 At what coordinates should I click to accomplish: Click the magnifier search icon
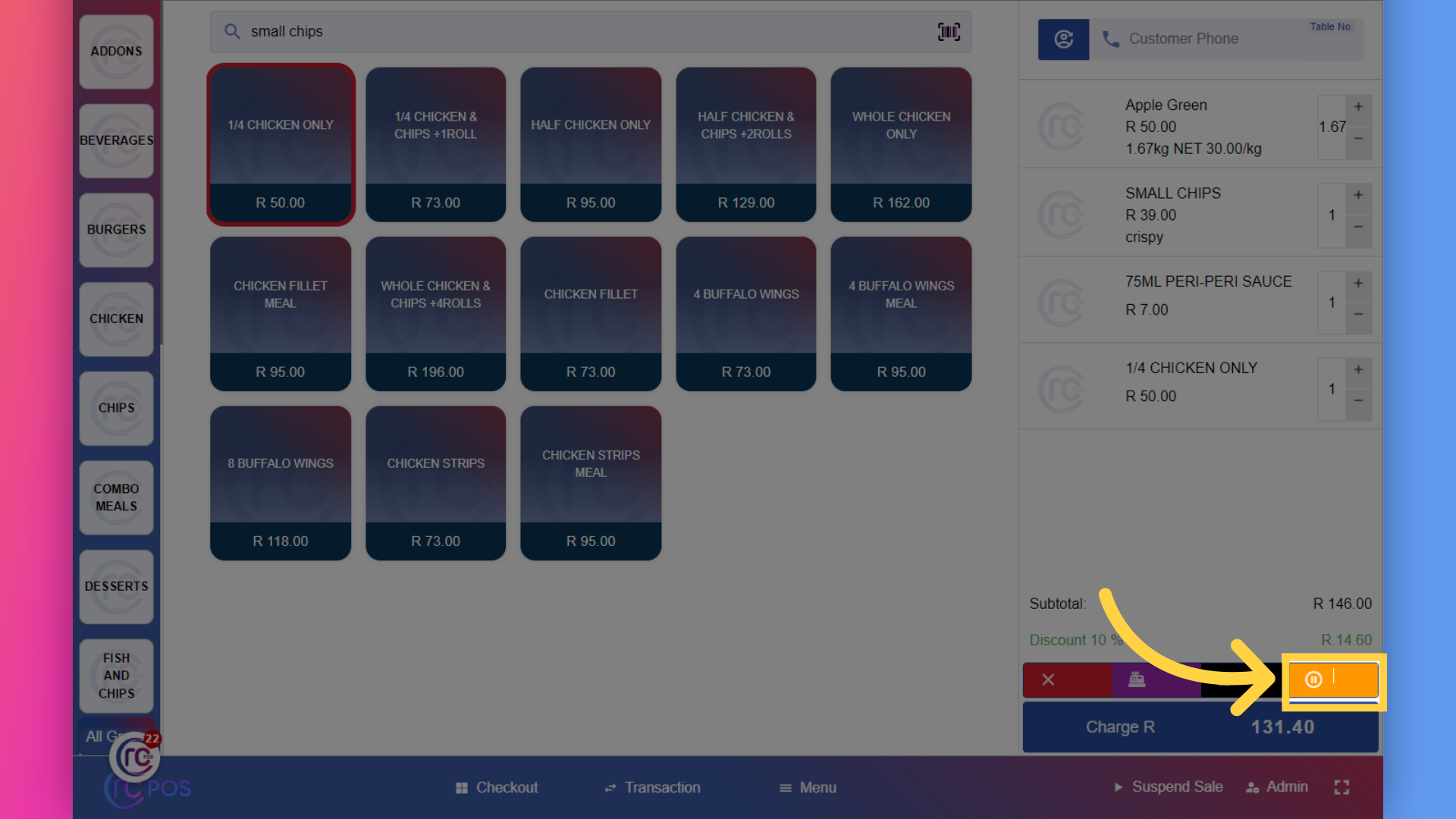point(232,32)
